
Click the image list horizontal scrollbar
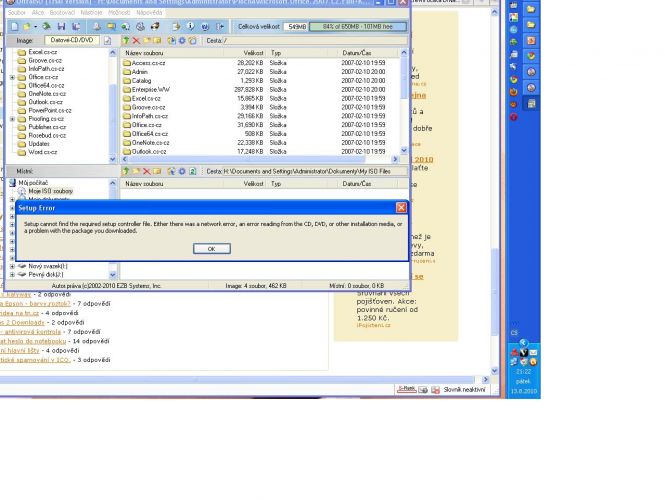point(246,159)
